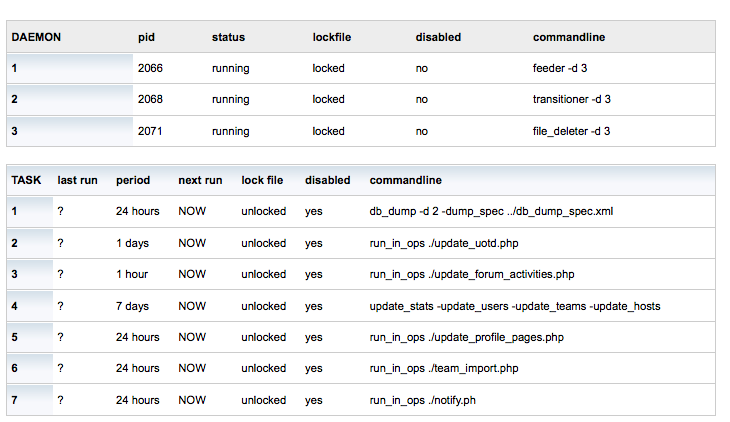Click the '7 days' period cell

click(x=132, y=306)
